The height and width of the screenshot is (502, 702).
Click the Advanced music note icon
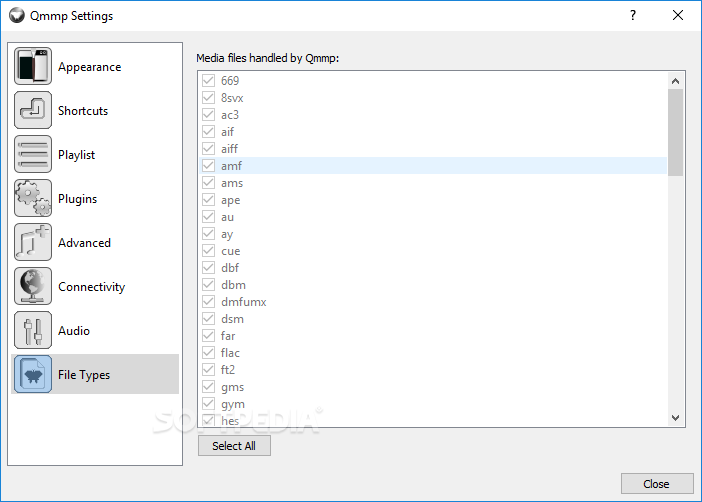pyautogui.click(x=33, y=242)
